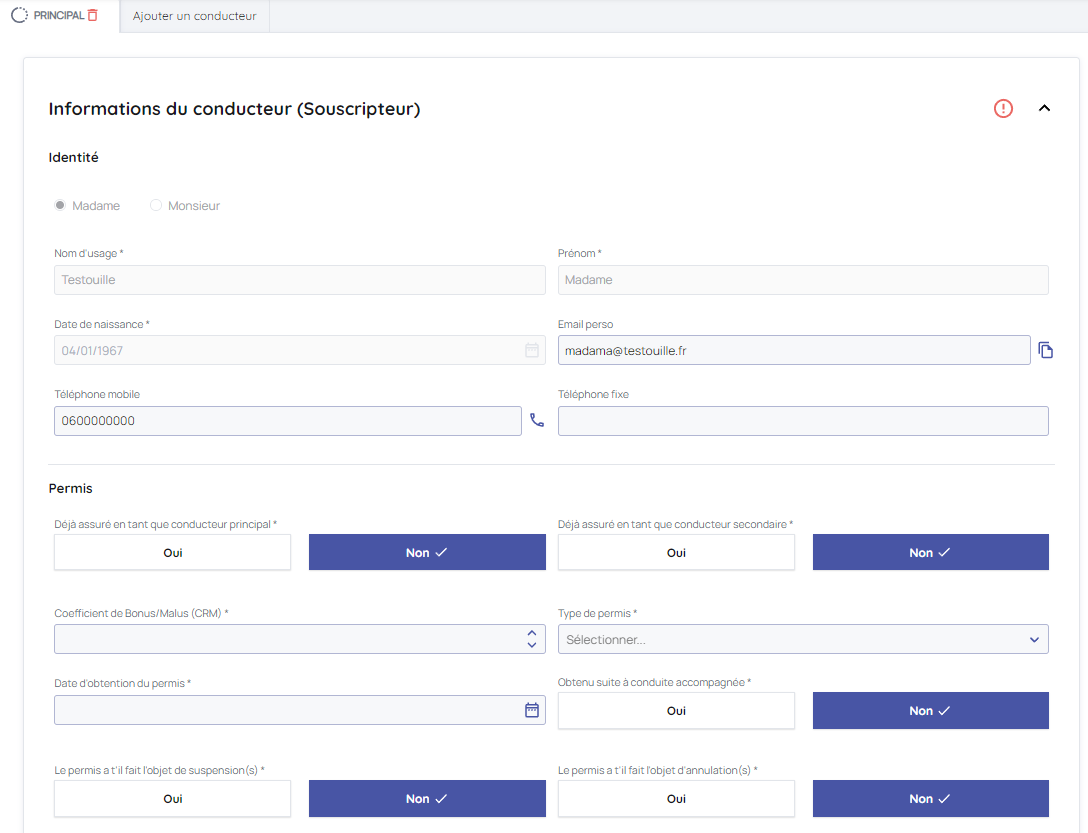
Task: Open the Ajouter un conducteur tab
Action: click(x=195, y=16)
